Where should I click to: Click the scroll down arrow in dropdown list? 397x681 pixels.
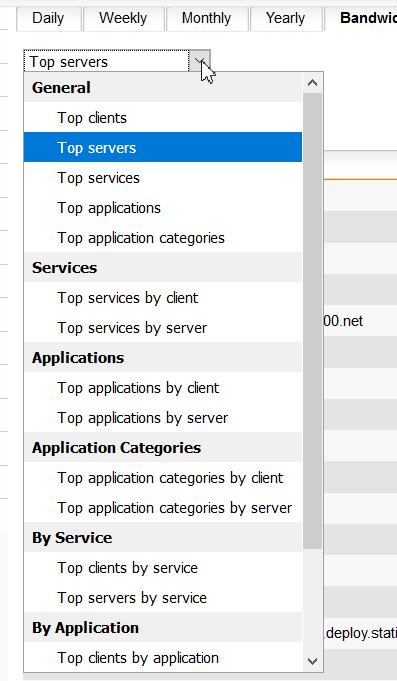(x=312, y=661)
